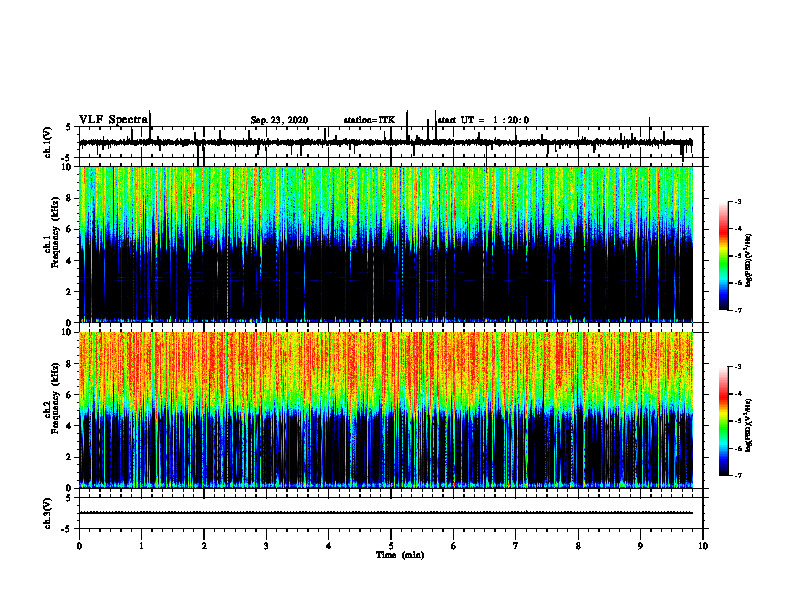Screen dimensions: 792x612
Task: Click the time axis tick label "6"
Action: coord(454,546)
